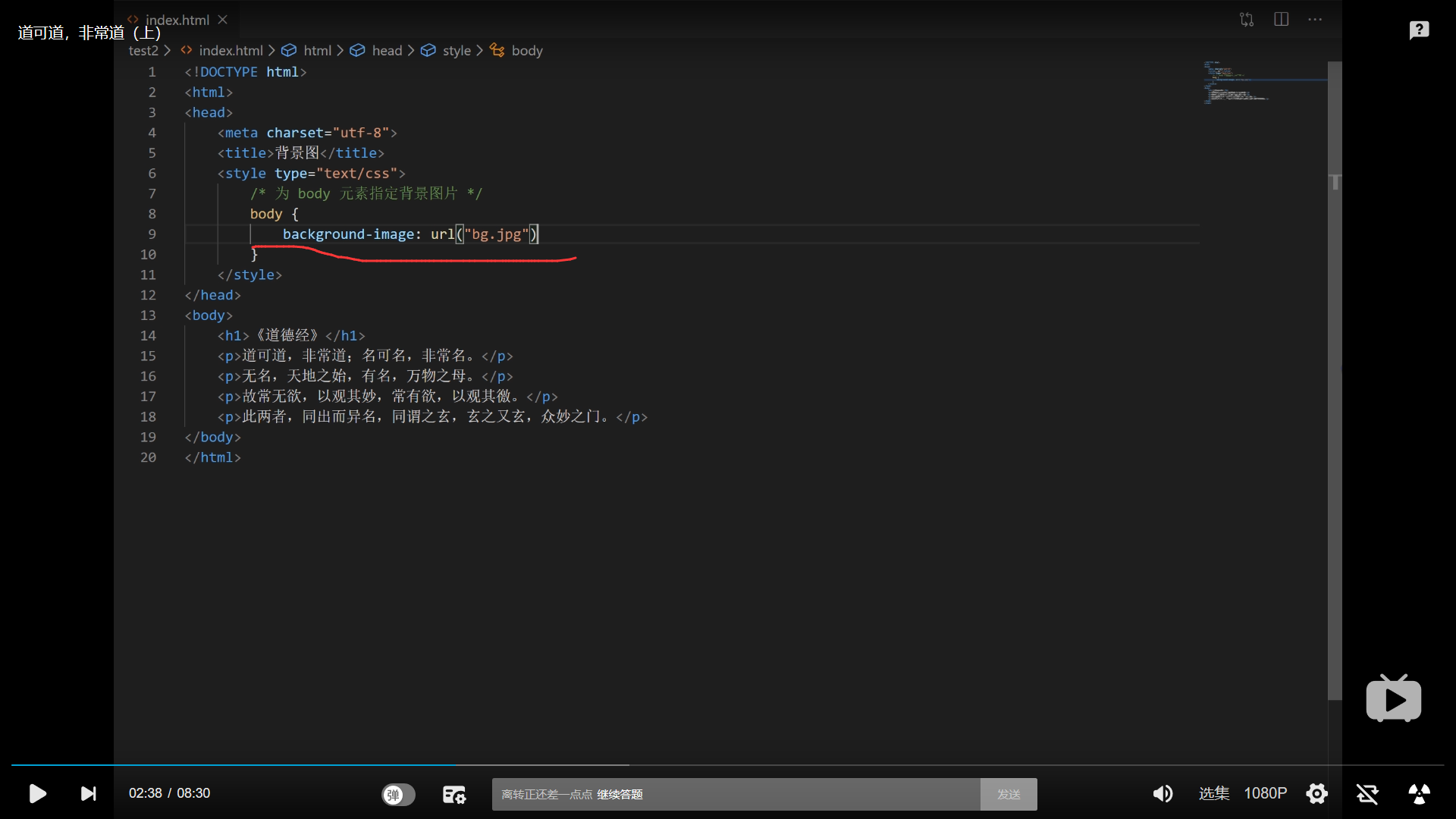This screenshot has height=819, width=1456.
Task: Toggle the notifications/broadcast icon
Action: pos(1421,793)
